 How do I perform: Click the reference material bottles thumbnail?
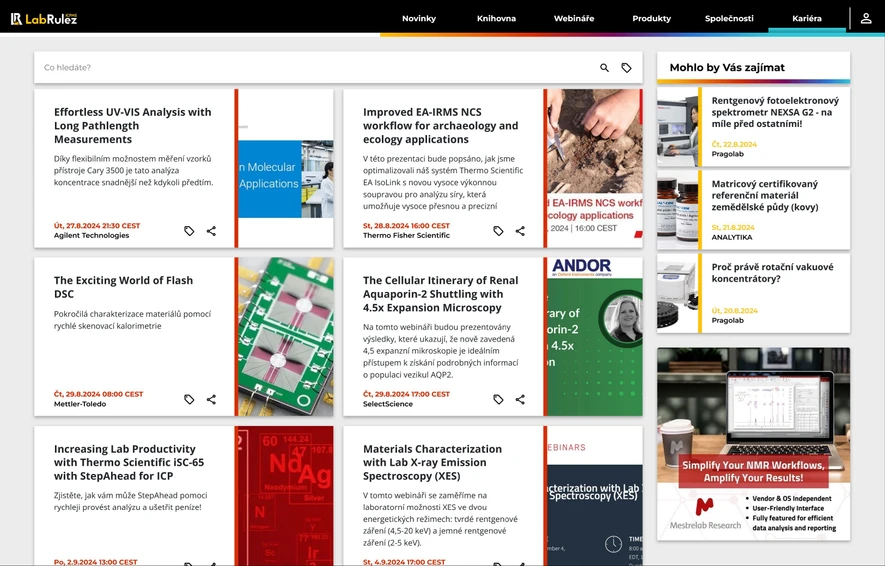click(677, 209)
